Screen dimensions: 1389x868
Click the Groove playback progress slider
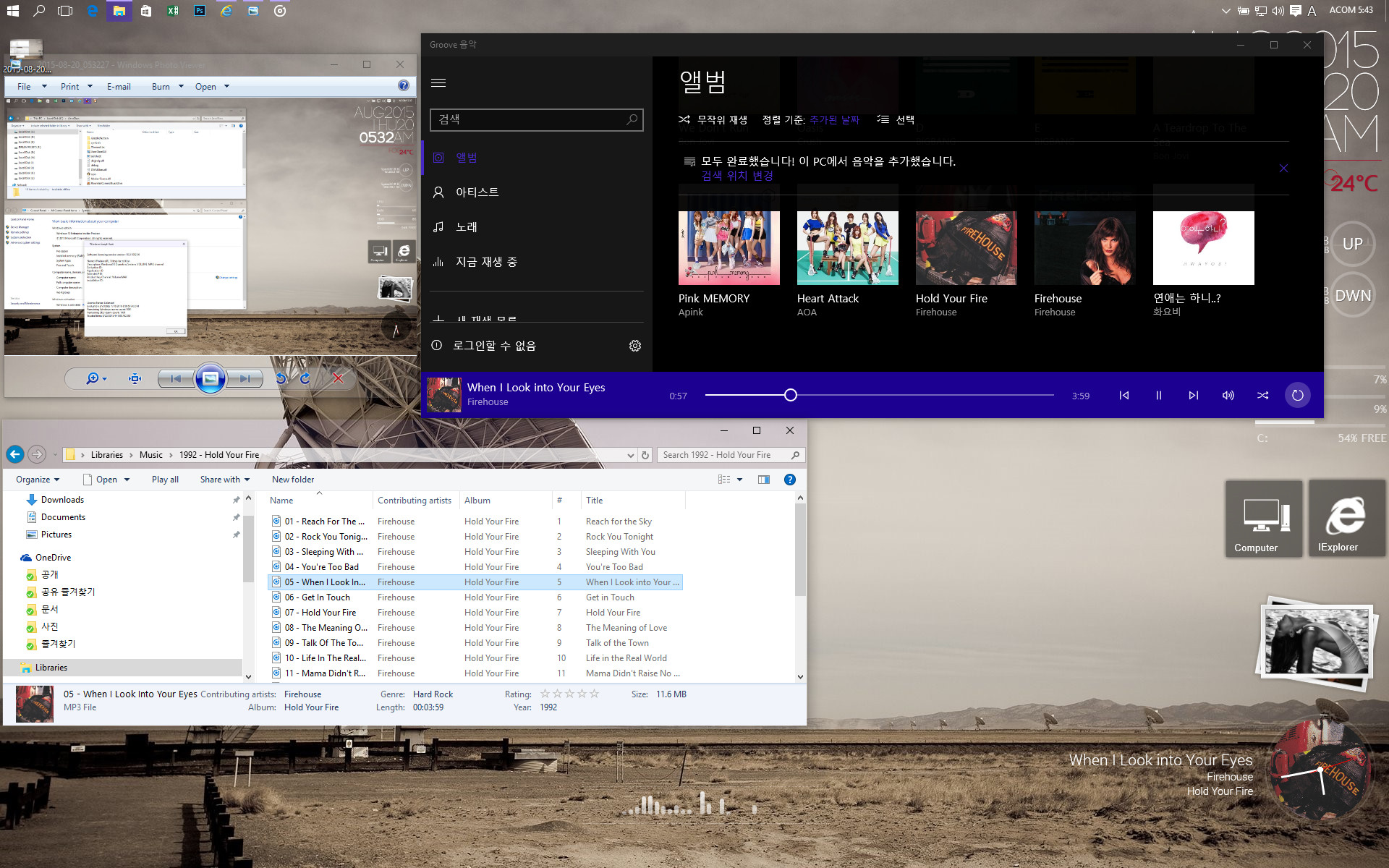[880, 395]
